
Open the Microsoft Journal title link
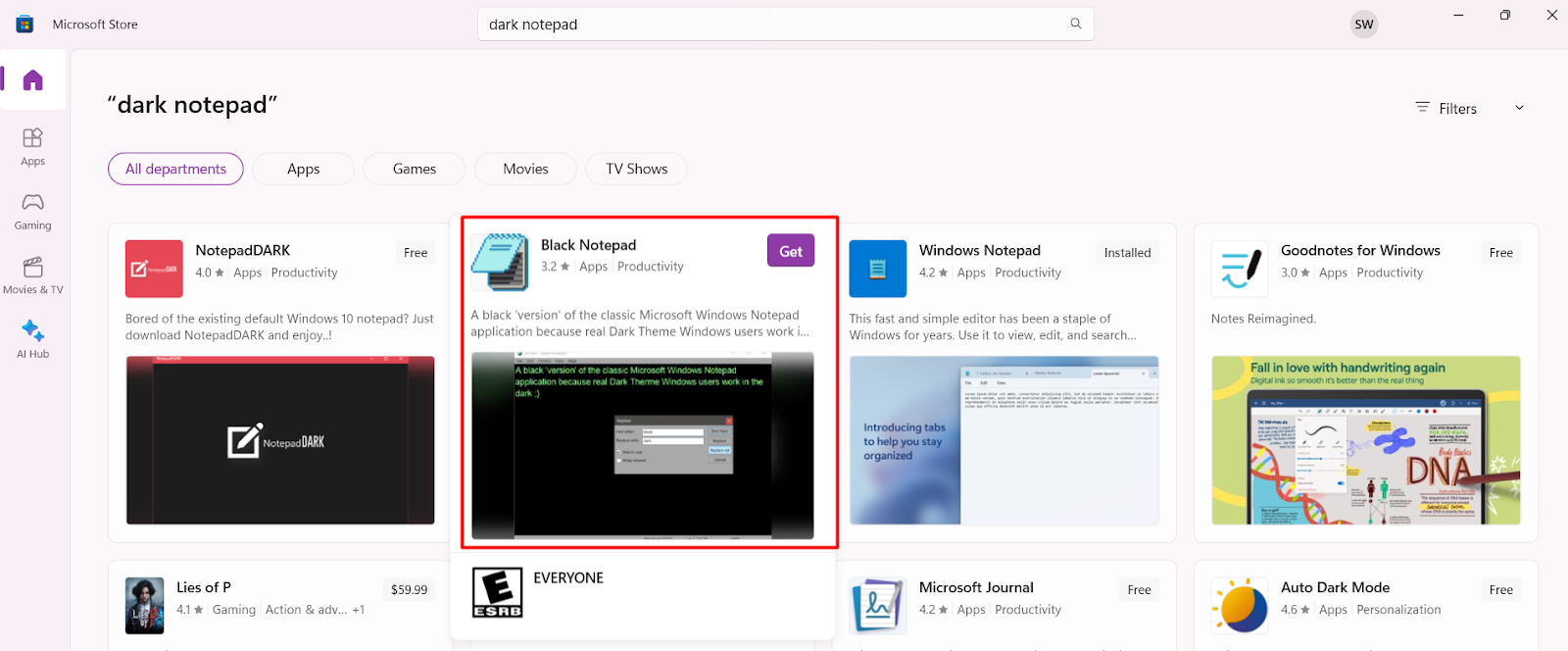point(976,587)
